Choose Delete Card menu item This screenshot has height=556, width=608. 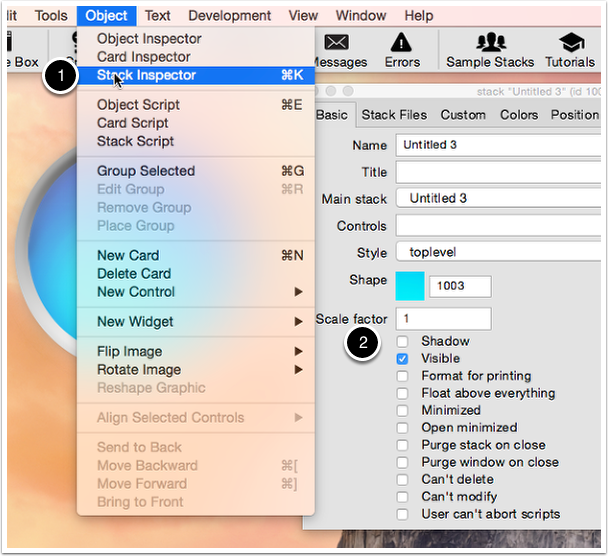point(196,274)
